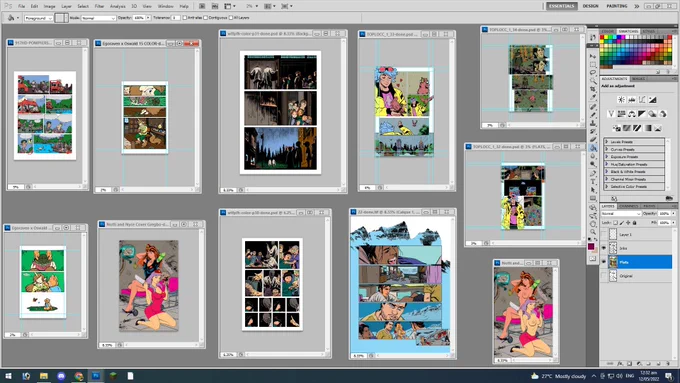Select the Type tool
The image size is (680, 383).
coord(593,182)
